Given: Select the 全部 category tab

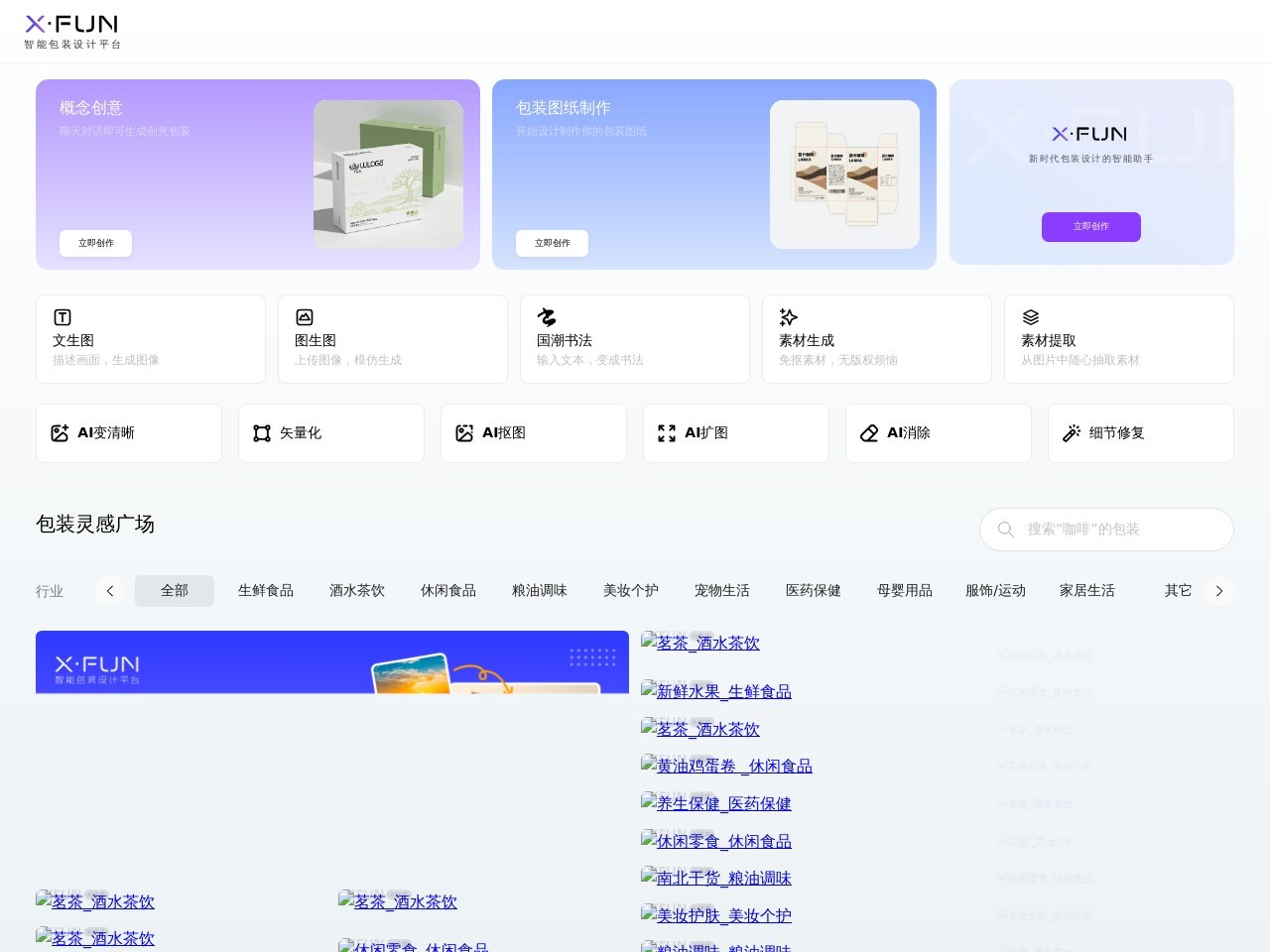Looking at the screenshot, I should pyautogui.click(x=175, y=591).
